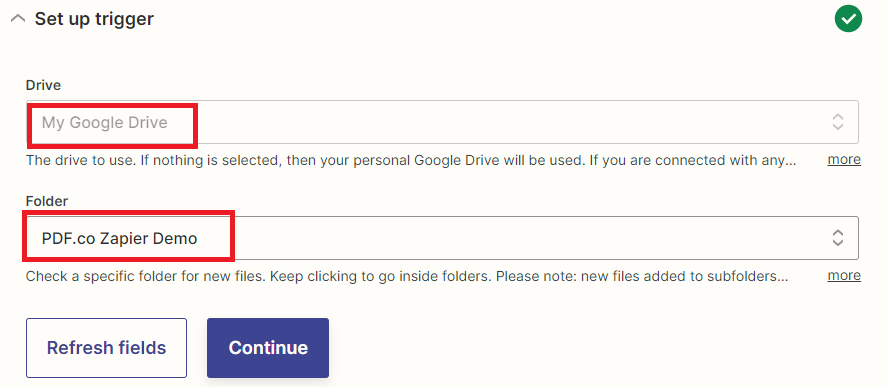Viewport: 887px width, 387px height.
Task: Click the Refresh fields button
Action: pos(106,347)
